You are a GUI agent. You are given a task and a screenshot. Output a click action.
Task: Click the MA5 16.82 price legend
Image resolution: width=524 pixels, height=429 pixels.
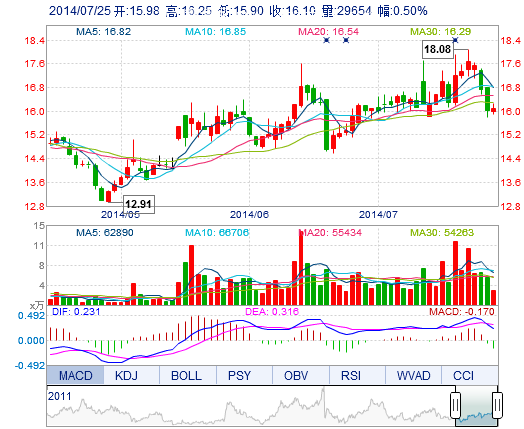(x=104, y=32)
